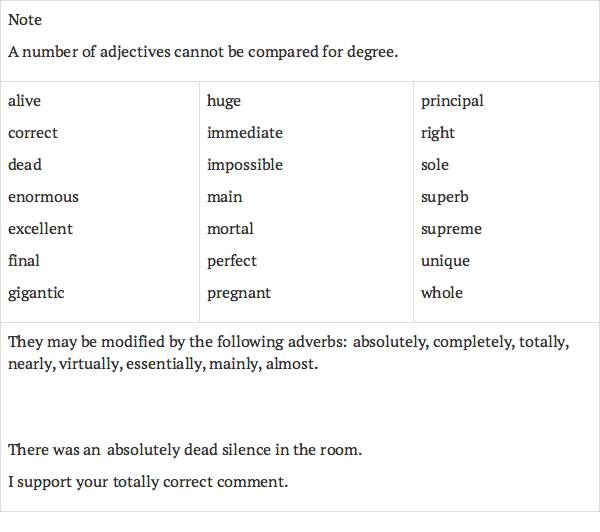Viewport: 600px width, 532px height.
Task: Click the word "unique"
Action: tap(445, 261)
